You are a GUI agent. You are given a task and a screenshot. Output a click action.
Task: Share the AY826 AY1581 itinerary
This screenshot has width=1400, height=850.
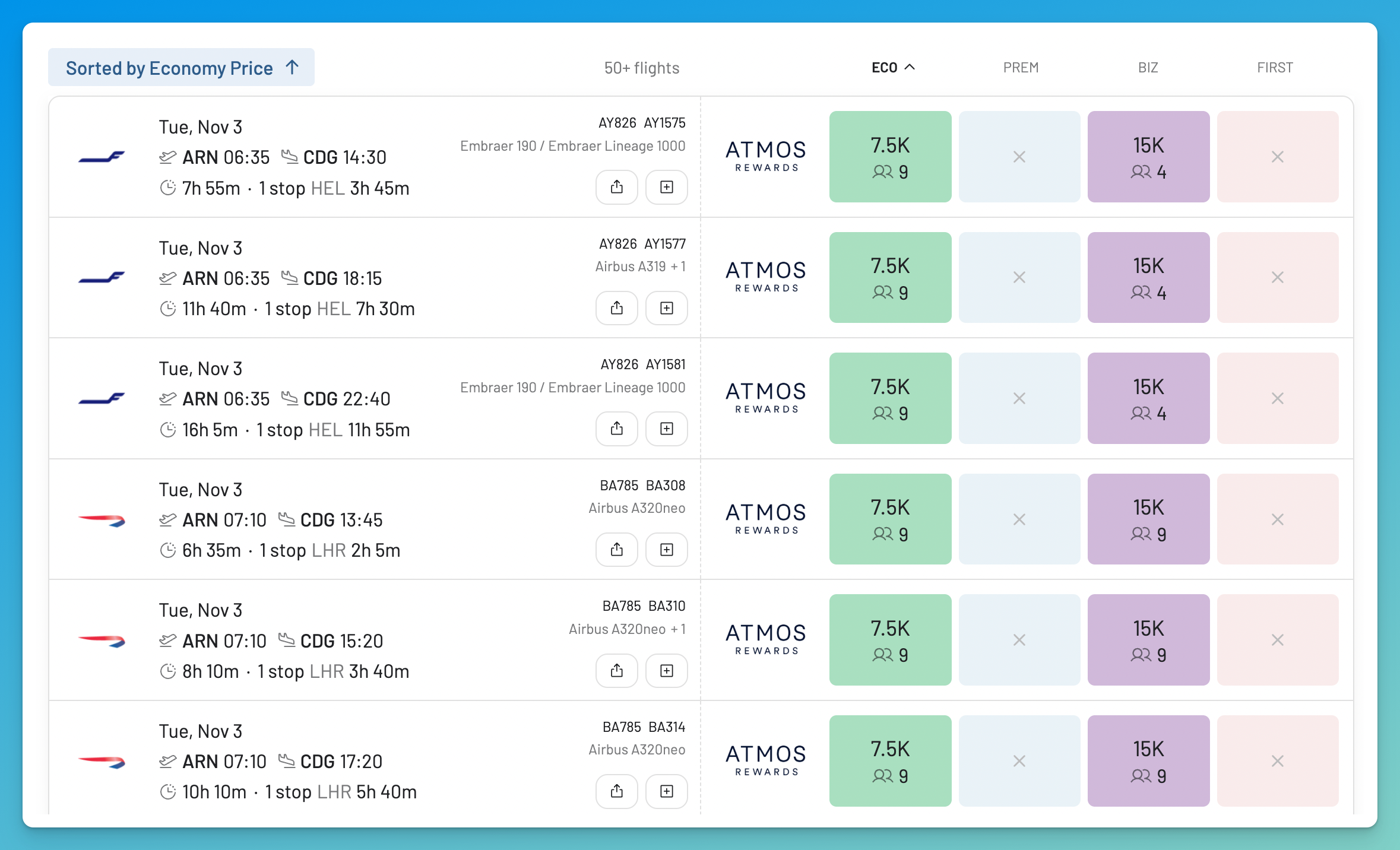coord(616,429)
